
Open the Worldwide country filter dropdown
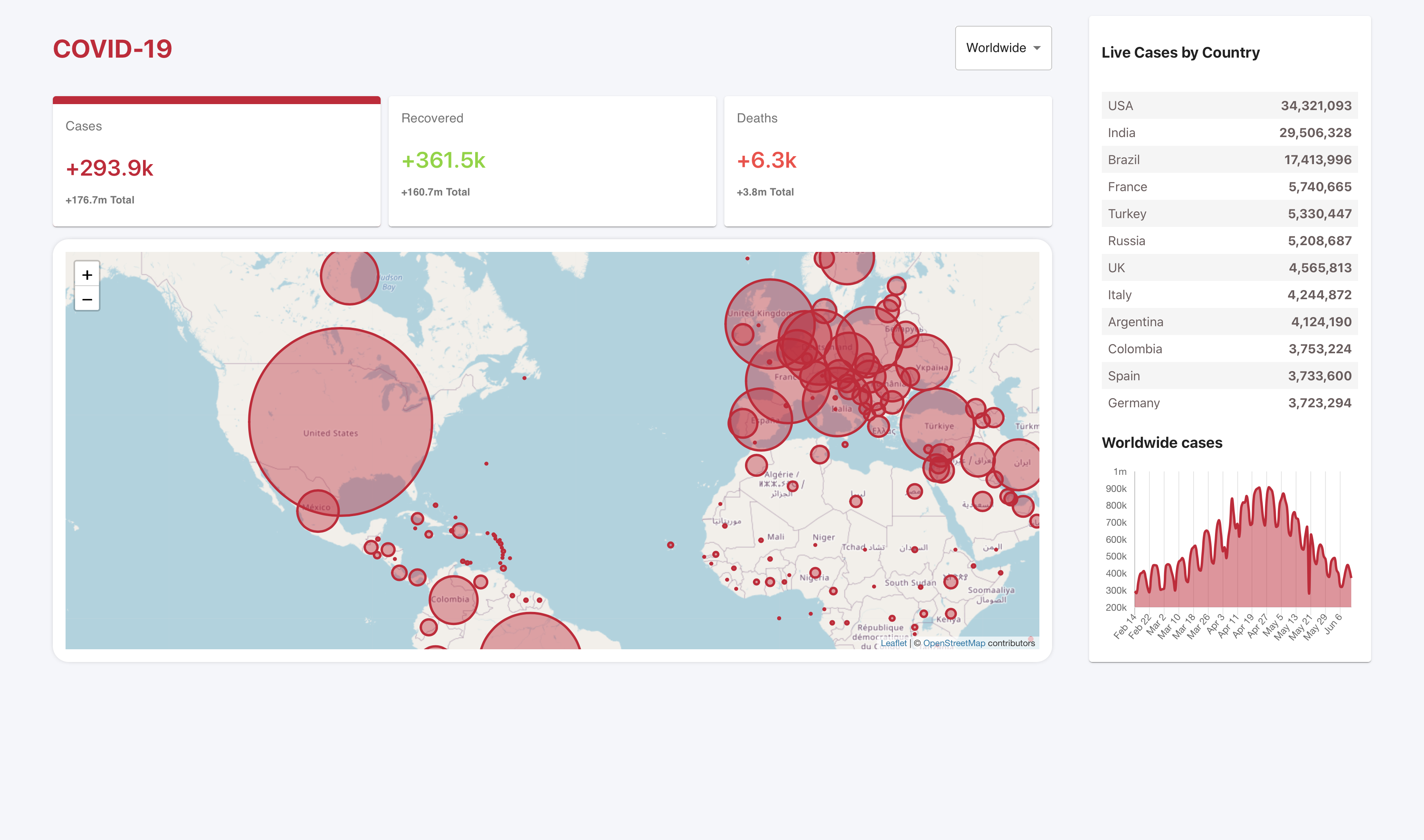click(1003, 47)
